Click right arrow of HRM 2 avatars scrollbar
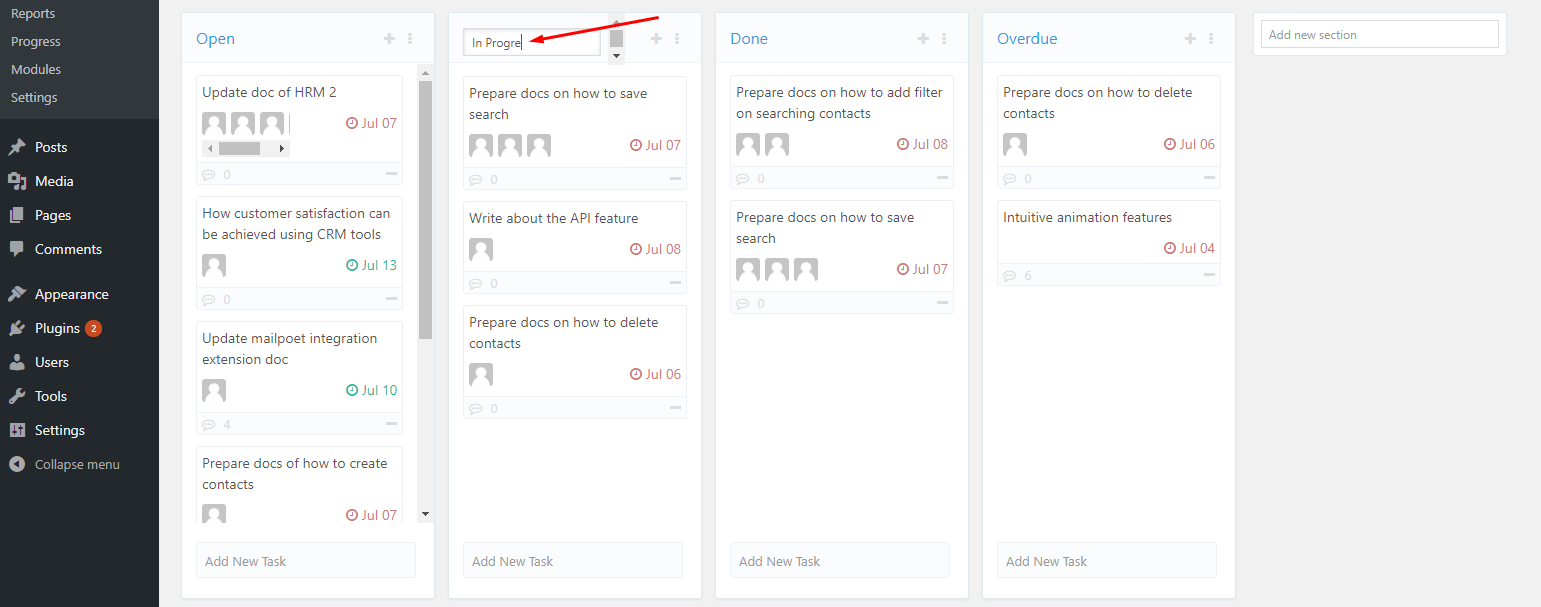The width and height of the screenshot is (1541, 607). [x=282, y=148]
